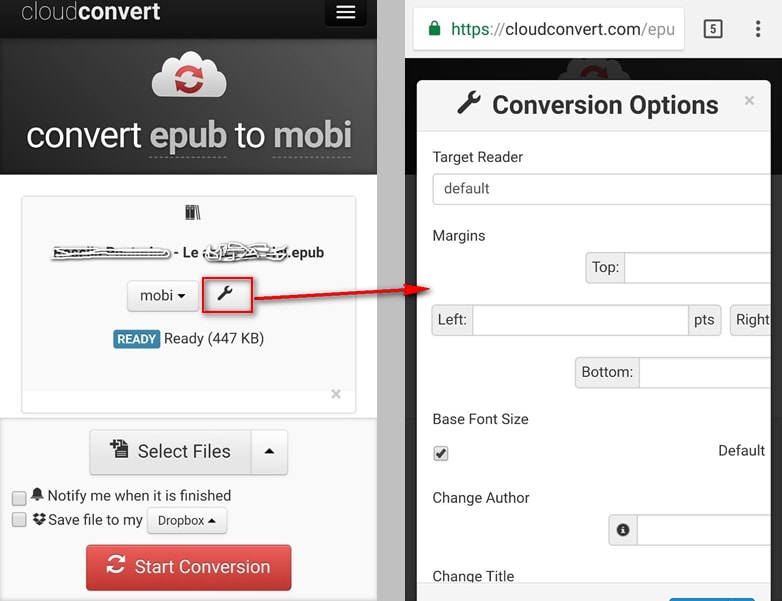Click the Ready (447 KB) status text

point(214,339)
